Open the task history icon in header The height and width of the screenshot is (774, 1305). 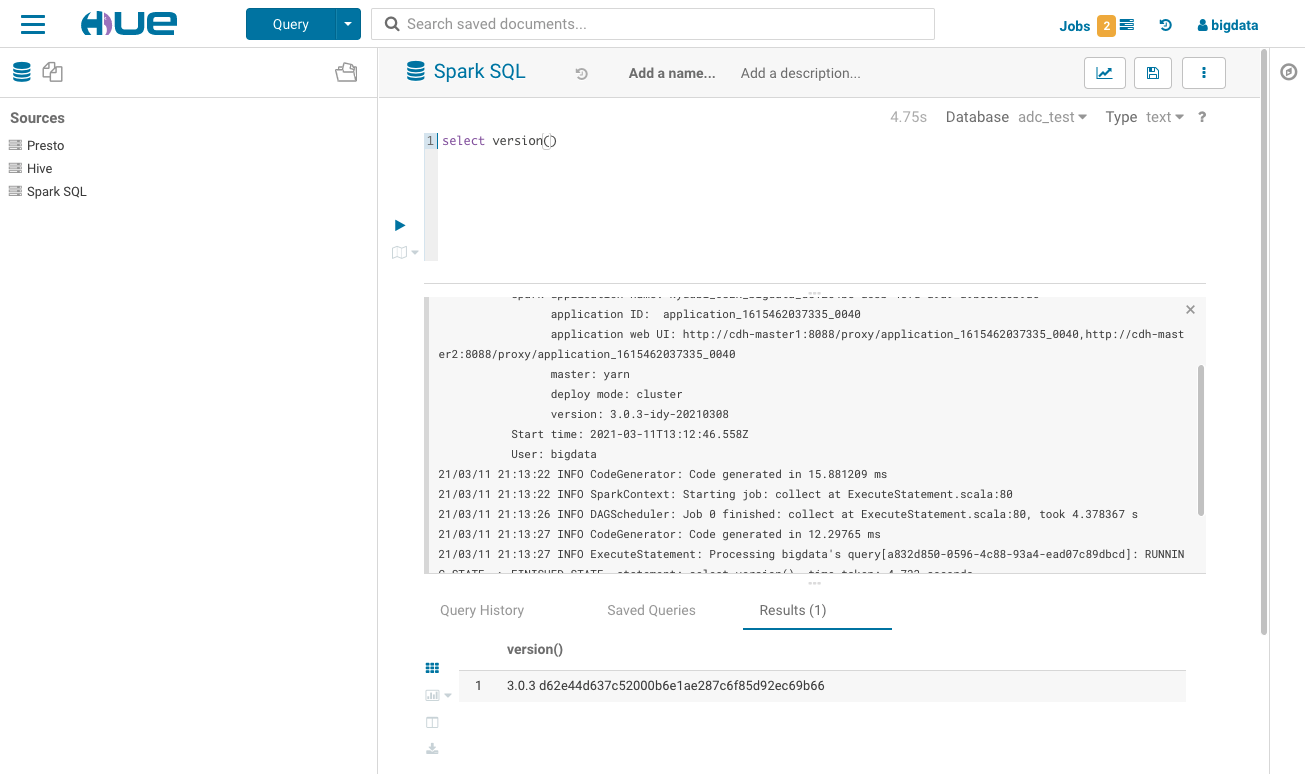(1166, 25)
